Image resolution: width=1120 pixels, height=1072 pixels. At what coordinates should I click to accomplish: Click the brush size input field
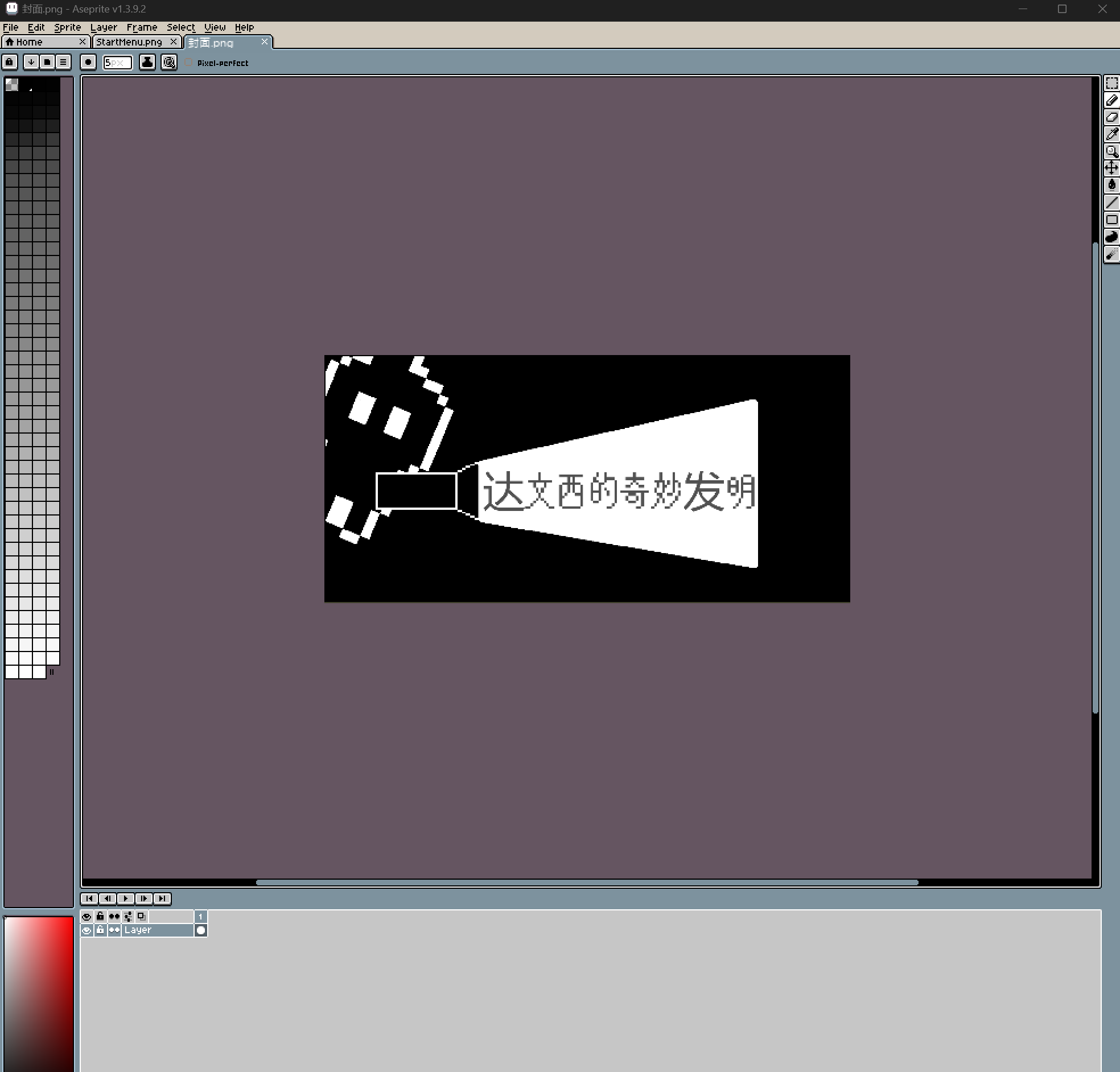(118, 62)
